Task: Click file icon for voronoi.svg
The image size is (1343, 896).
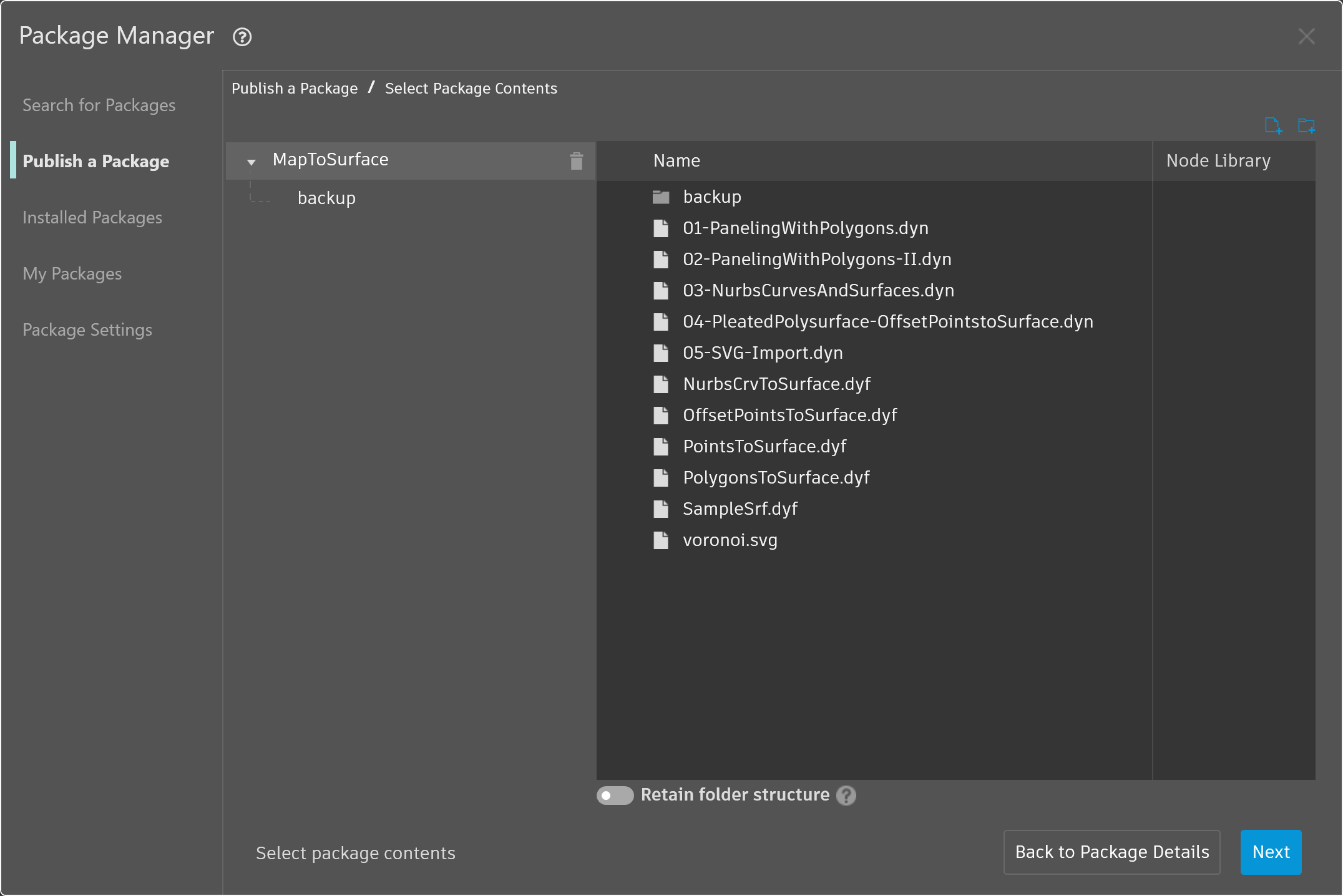Action: click(x=661, y=540)
